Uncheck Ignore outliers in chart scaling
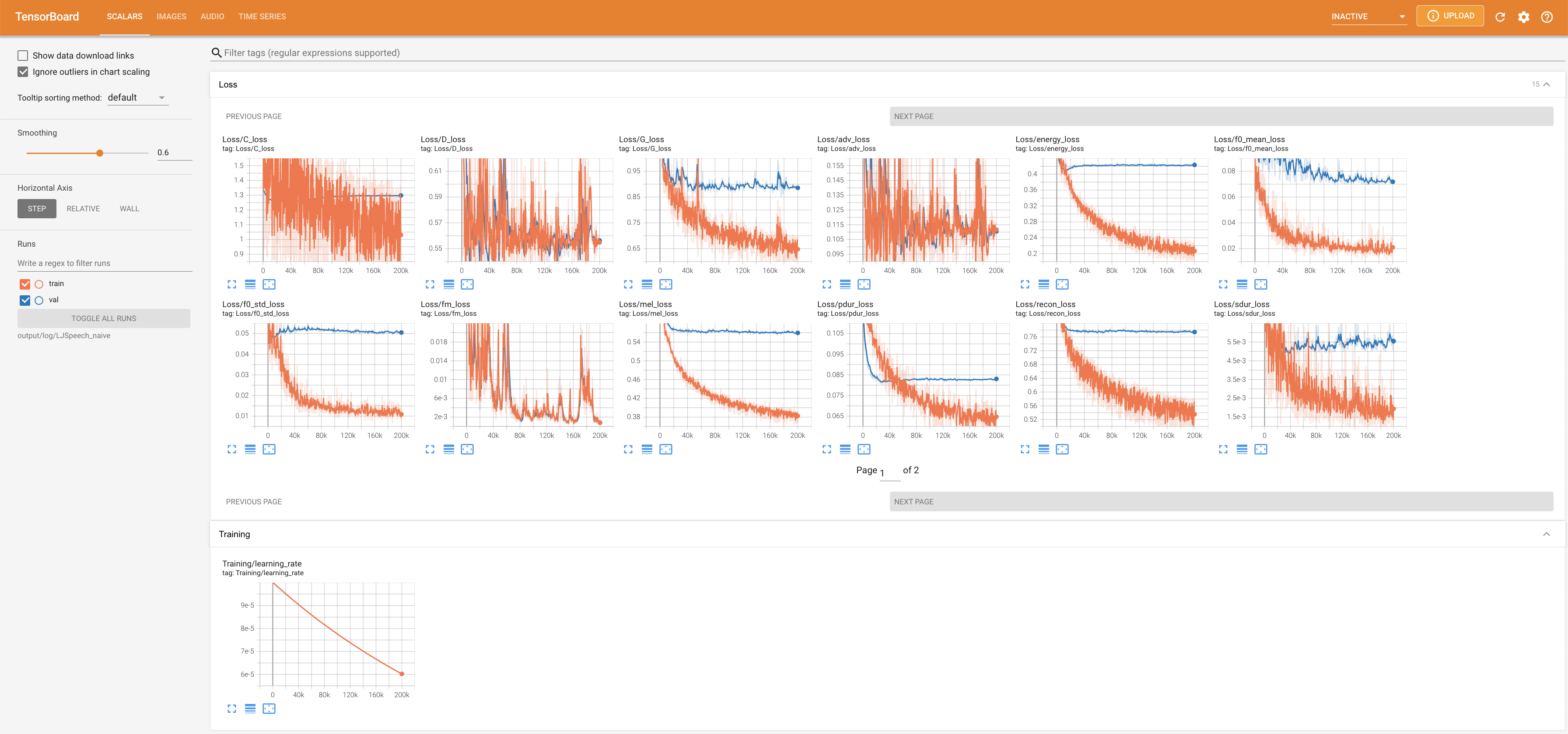This screenshot has height=734, width=1568. pyautogui.click(x=23, y=72)
